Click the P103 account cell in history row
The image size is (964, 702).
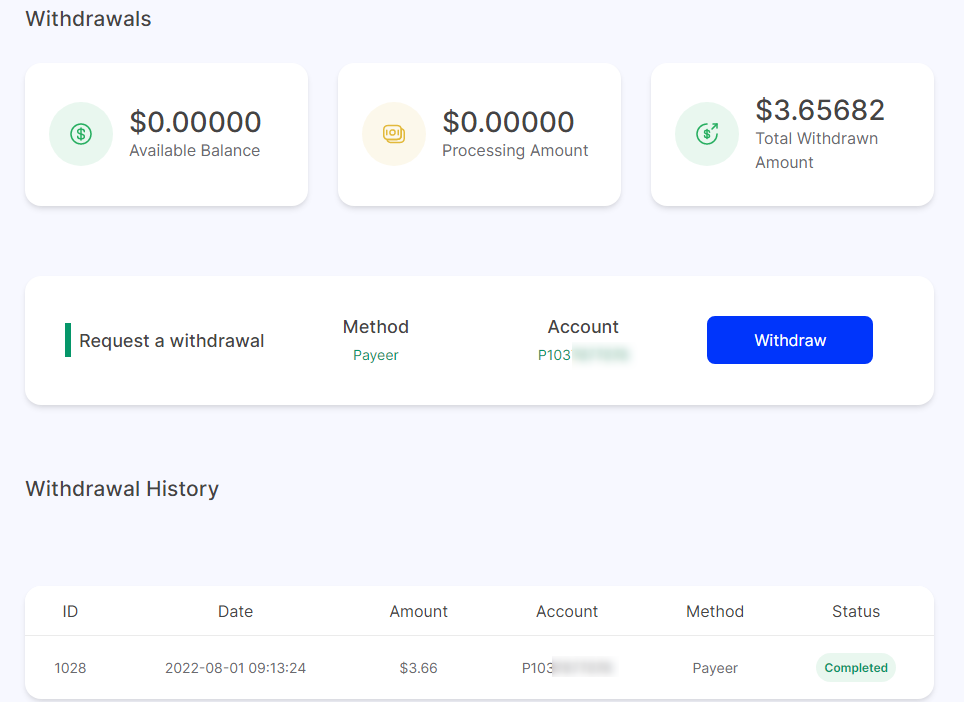(x=567, y=668)
